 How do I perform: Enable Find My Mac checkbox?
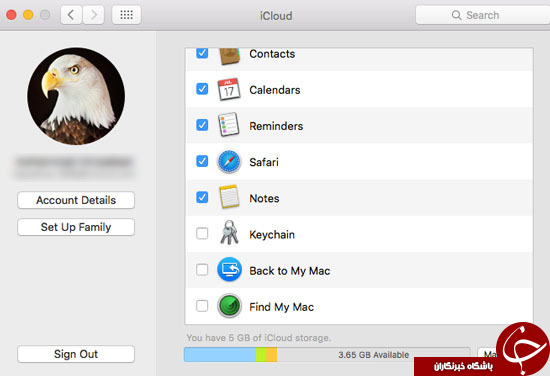[202, 306]
